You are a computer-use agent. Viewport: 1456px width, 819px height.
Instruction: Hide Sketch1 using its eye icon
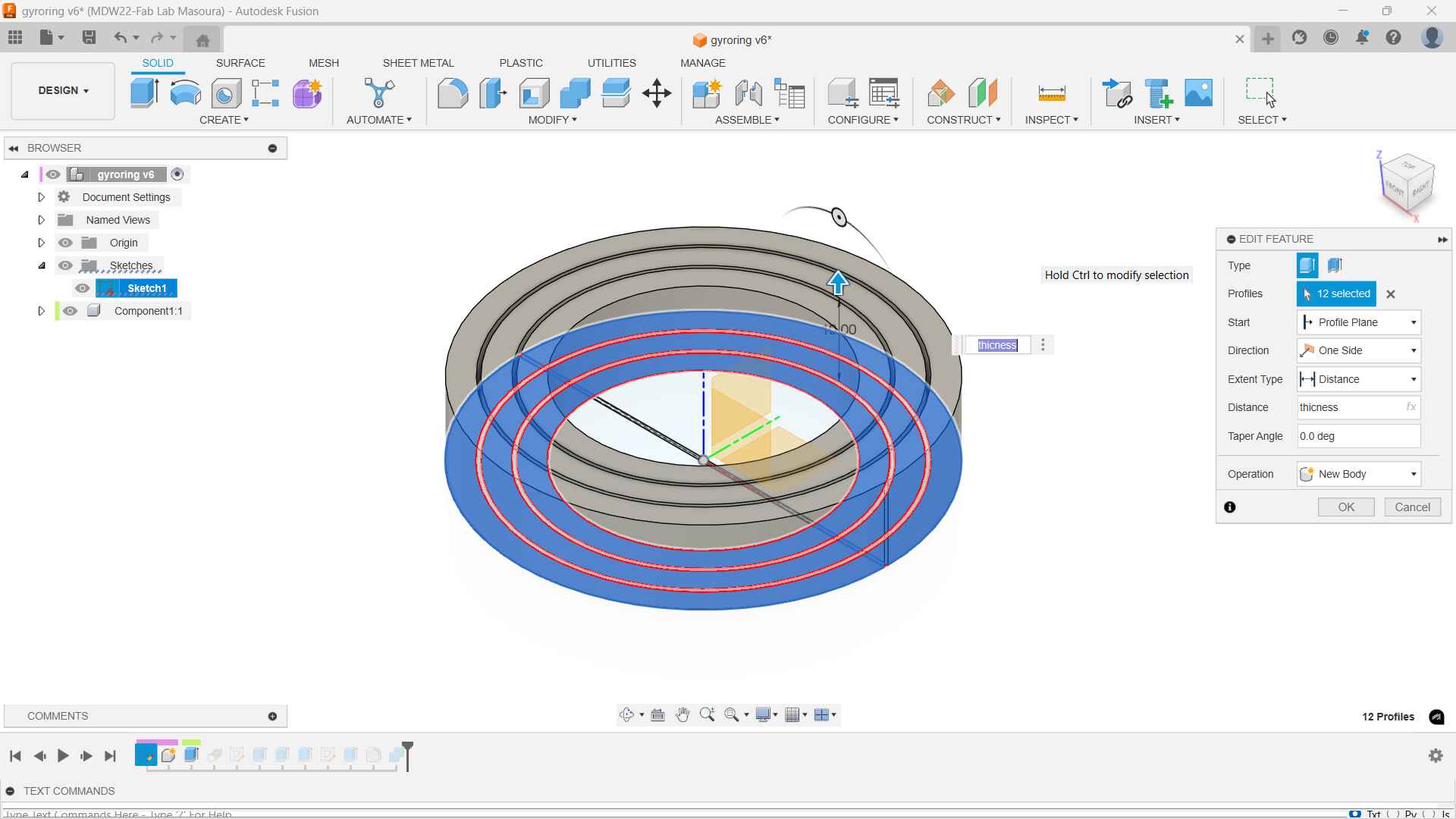click(83, 288)
